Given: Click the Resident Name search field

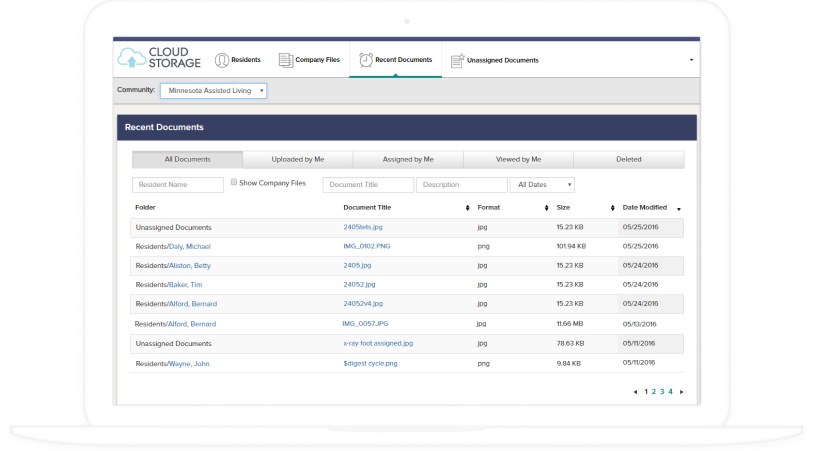Looking at the screenshot, I should 178,185.
